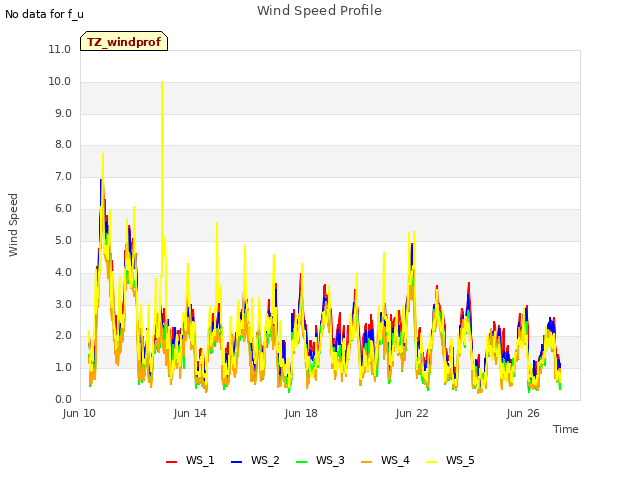Click the Wind Speed Profile chart title

[319, 11]
